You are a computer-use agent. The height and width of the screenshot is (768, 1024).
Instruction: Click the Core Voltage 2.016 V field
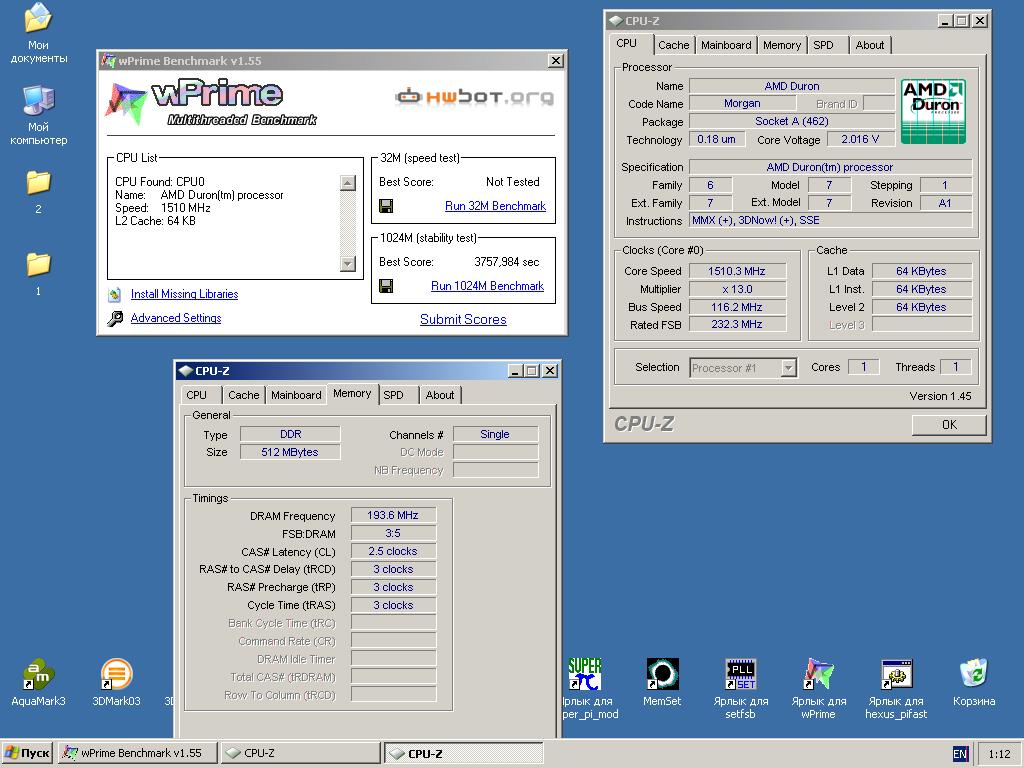tap(860, 139)
